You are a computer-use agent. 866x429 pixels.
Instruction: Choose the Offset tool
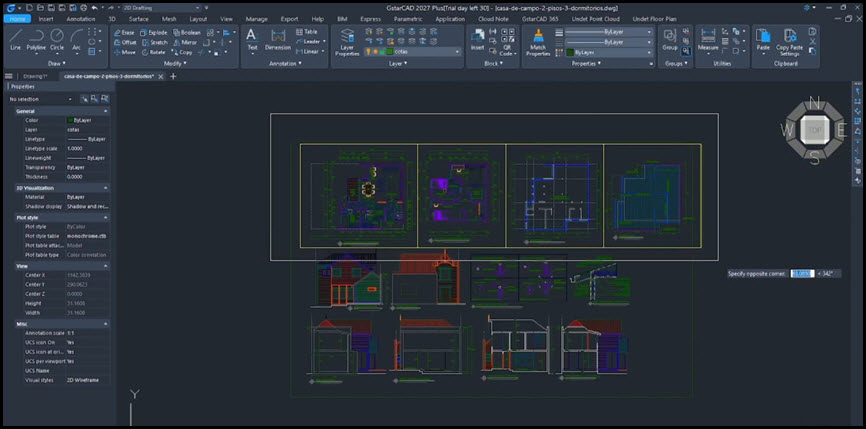pyautogui.click(x=125, y=42)
